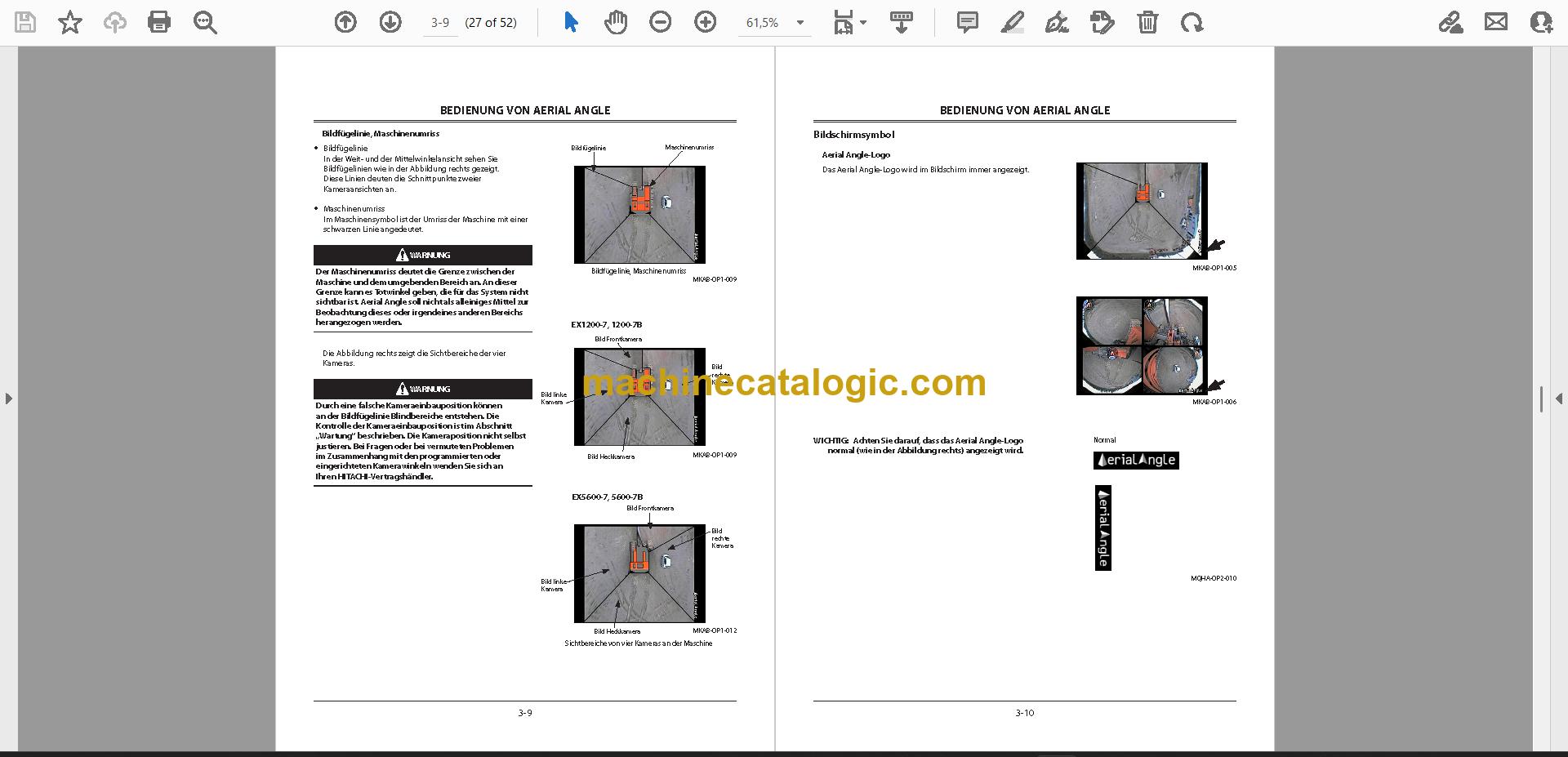Zoom in with the plus button

pyautogui.click(x=706, y=22)
